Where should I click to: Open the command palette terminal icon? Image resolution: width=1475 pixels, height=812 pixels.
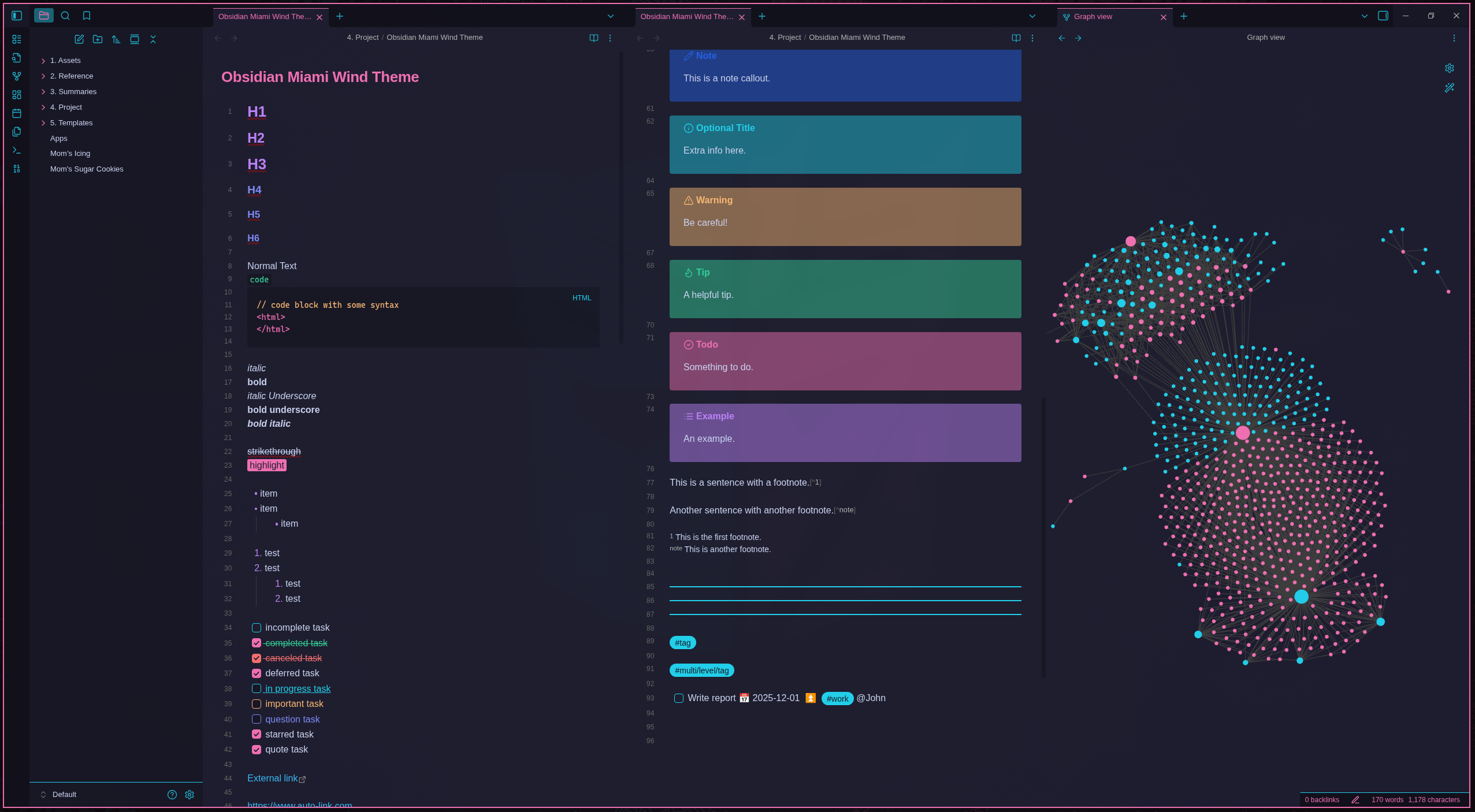[x=17, y=150]
